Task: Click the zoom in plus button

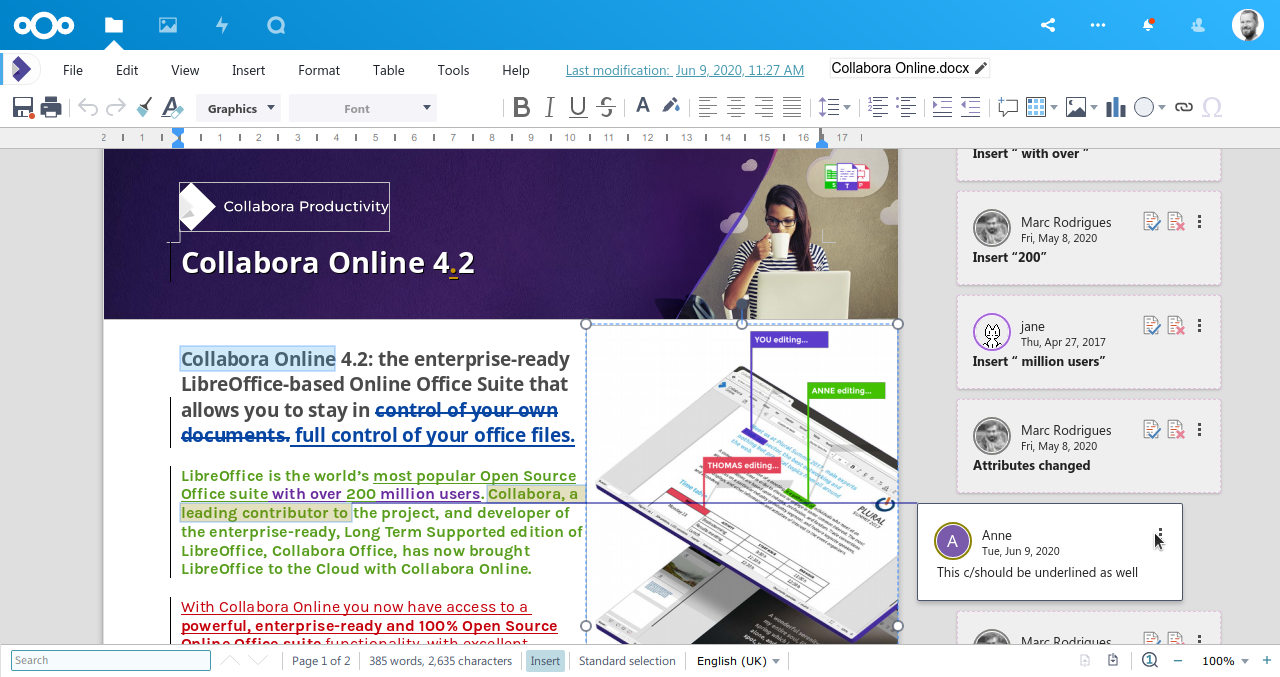Action: click(x=1267, y=660)
